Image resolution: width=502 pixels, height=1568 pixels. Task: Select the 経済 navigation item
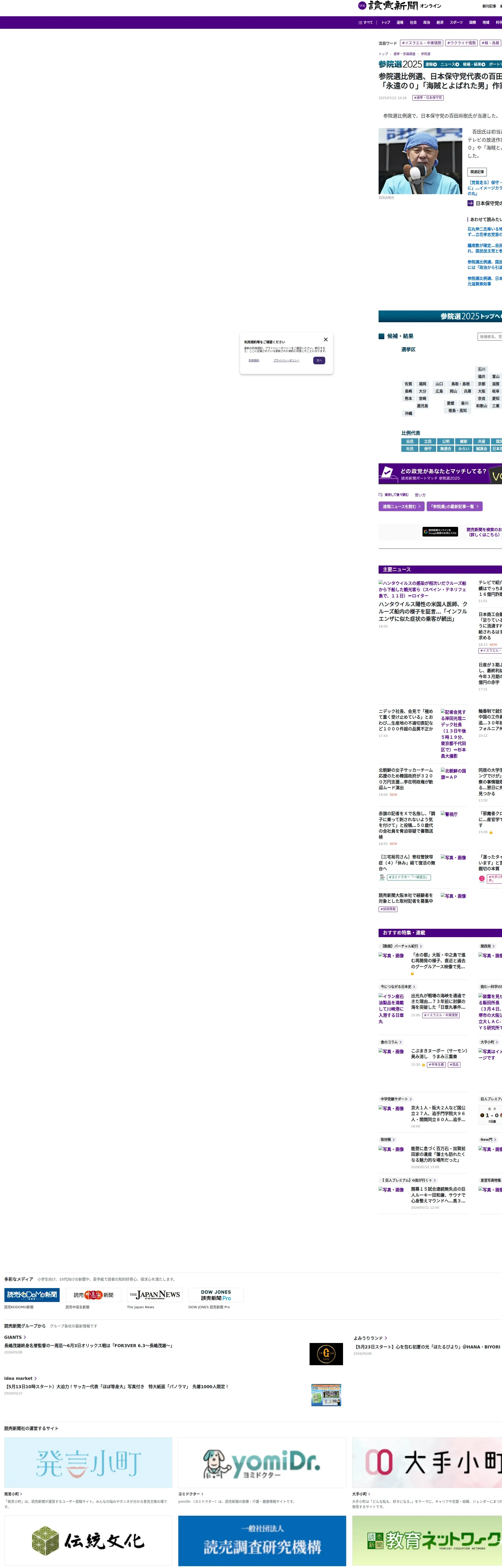440,22
